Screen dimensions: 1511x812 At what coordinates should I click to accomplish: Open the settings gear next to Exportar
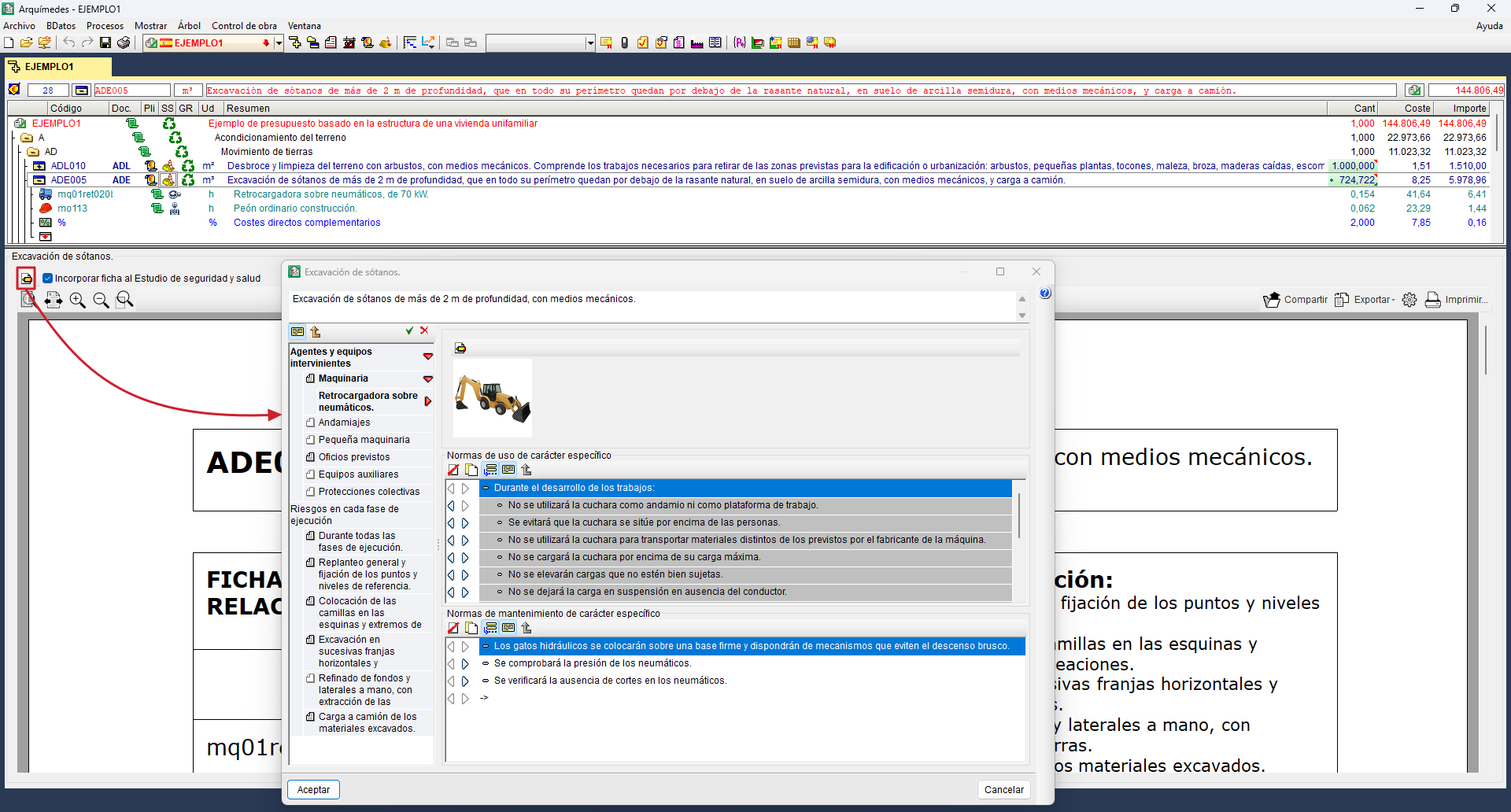tap(1409, 300)
